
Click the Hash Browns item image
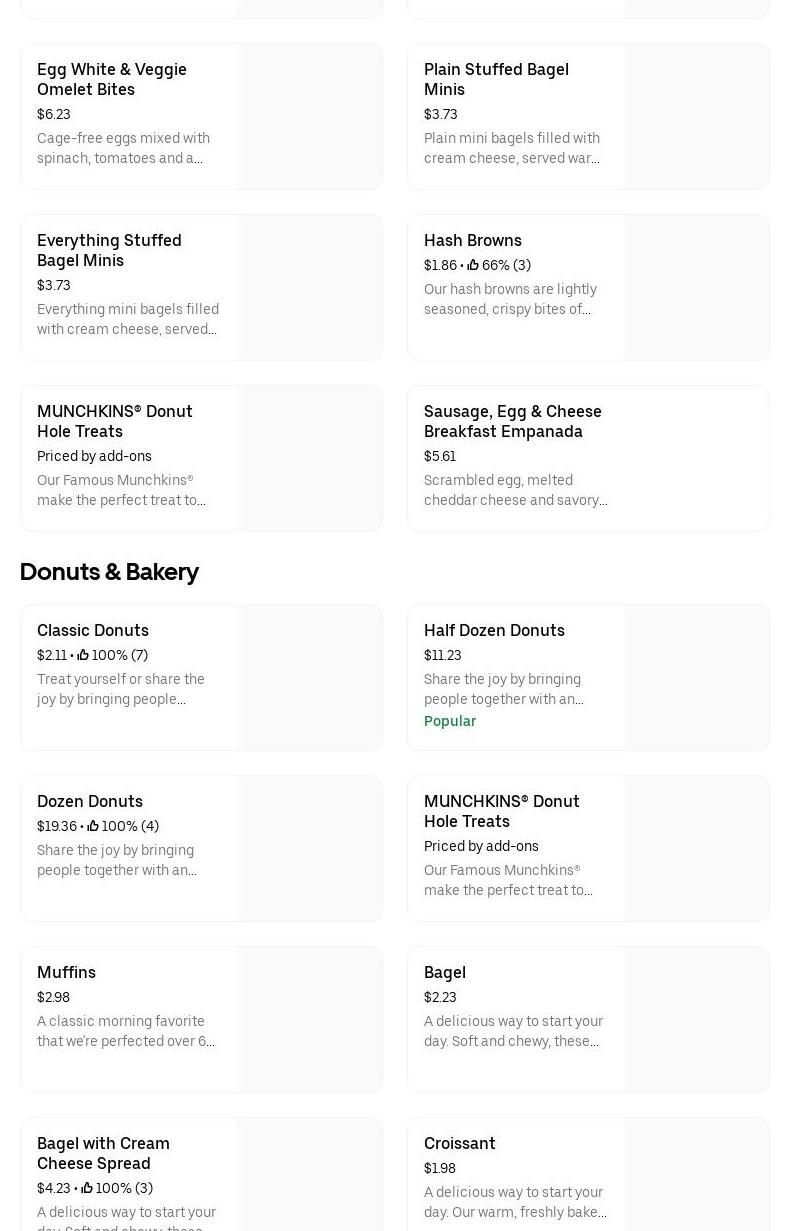coord(696,288)
